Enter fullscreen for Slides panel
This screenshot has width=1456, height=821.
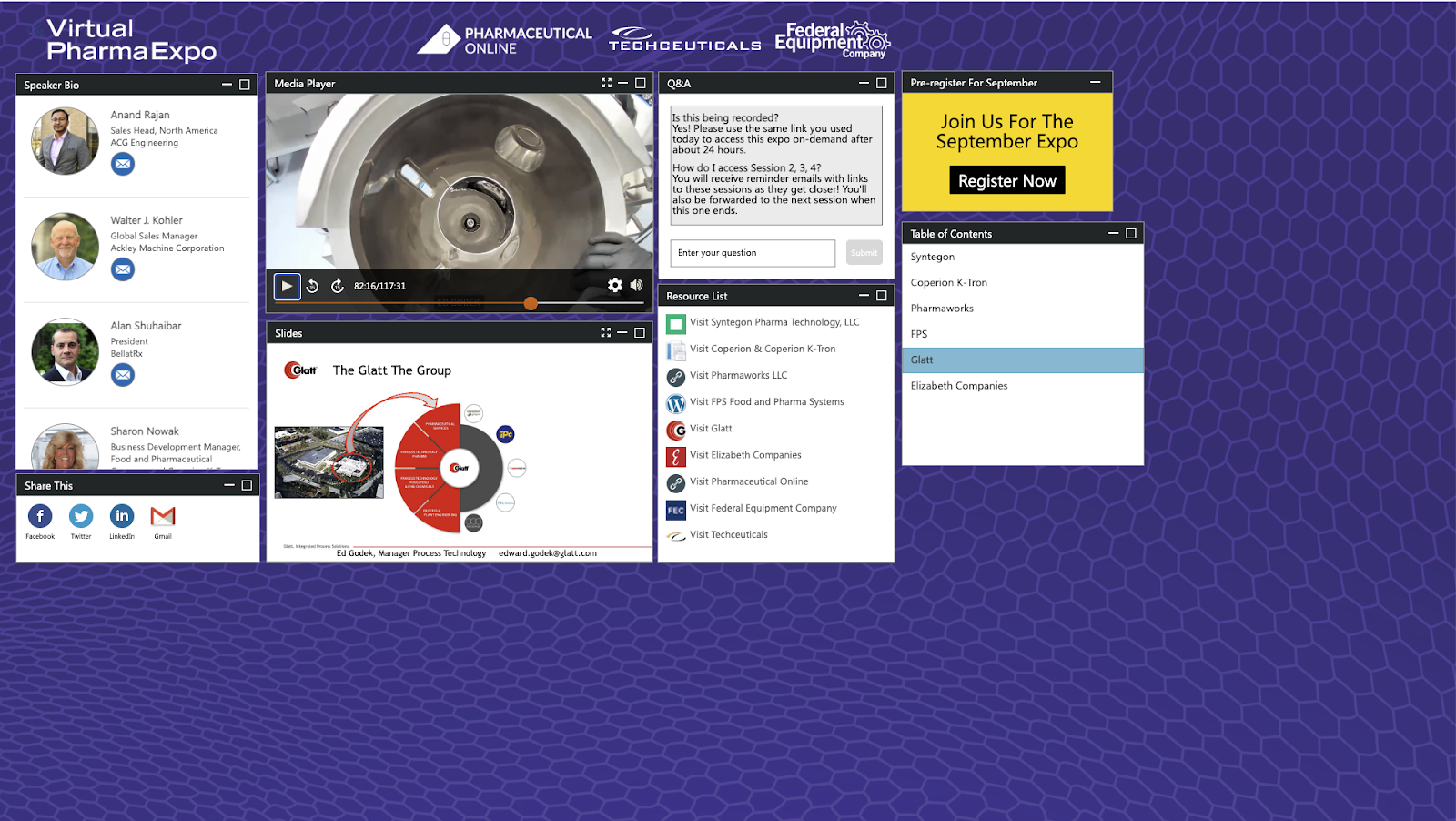pyautogui.click(x=606, y=332)
